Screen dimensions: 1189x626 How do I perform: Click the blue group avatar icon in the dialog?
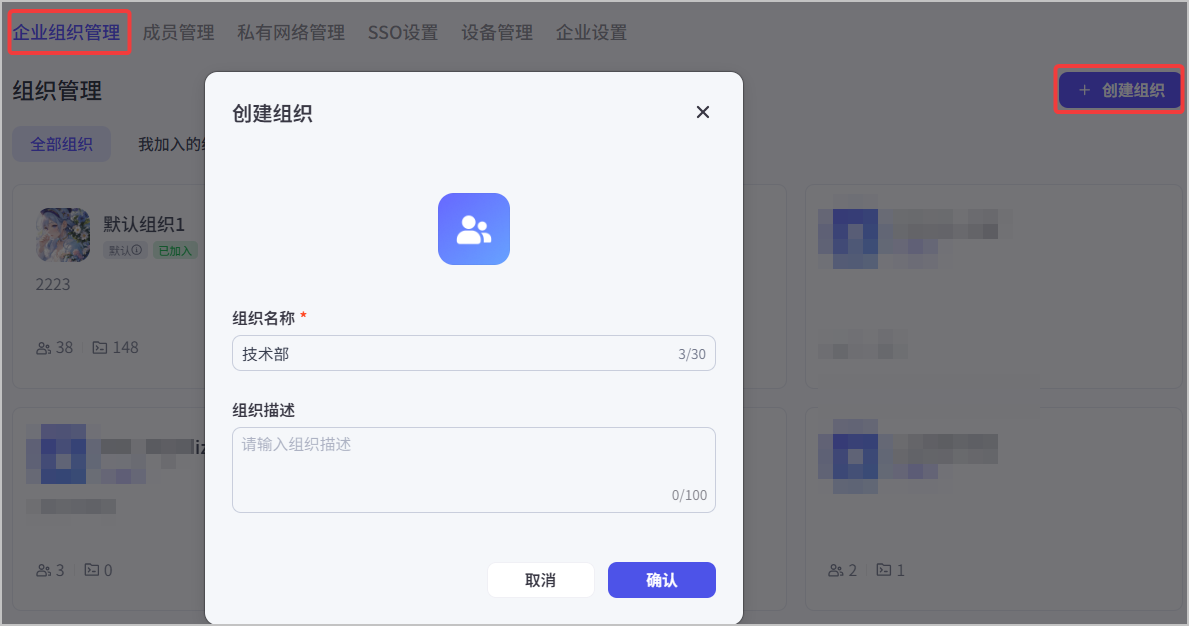[474, 229]
